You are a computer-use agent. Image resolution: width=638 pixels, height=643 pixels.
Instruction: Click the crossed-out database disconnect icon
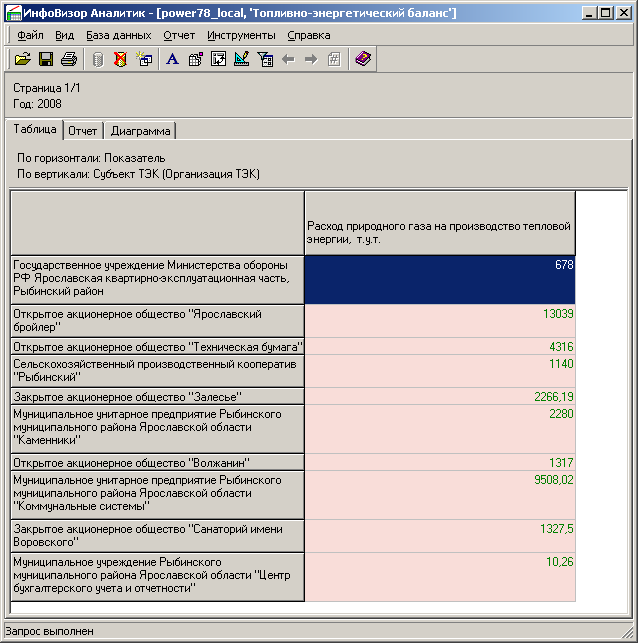(121, 59)
